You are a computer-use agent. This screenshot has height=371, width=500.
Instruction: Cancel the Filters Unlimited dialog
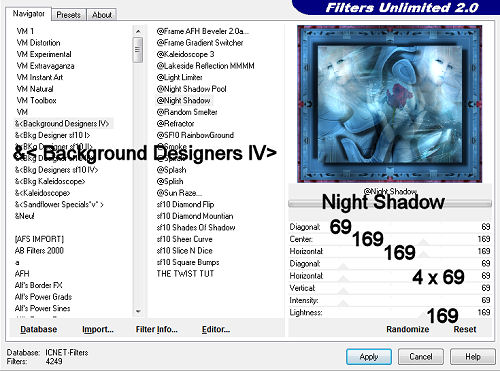(421, 357)
